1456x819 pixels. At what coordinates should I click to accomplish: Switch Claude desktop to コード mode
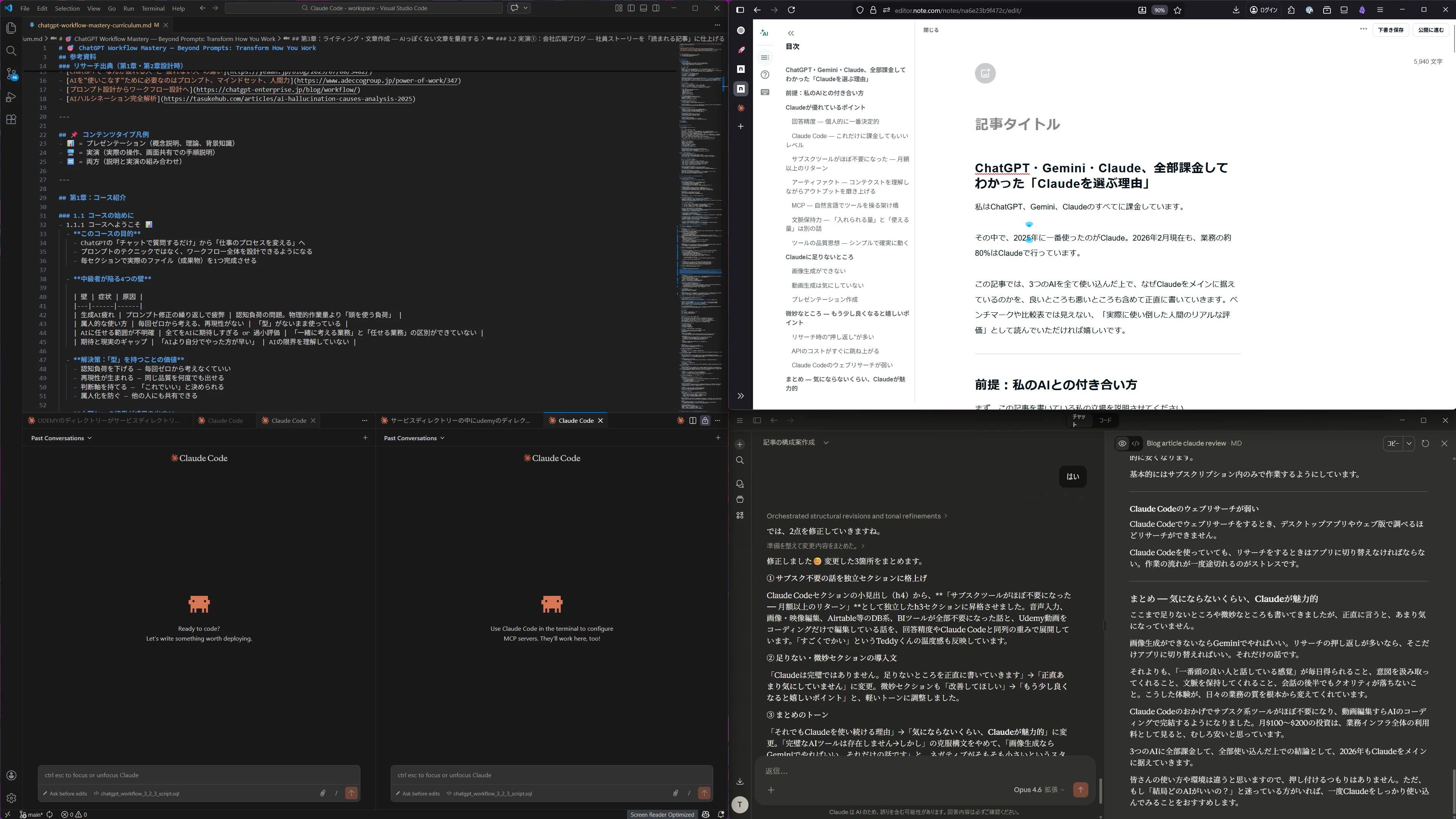point(1105,420)
